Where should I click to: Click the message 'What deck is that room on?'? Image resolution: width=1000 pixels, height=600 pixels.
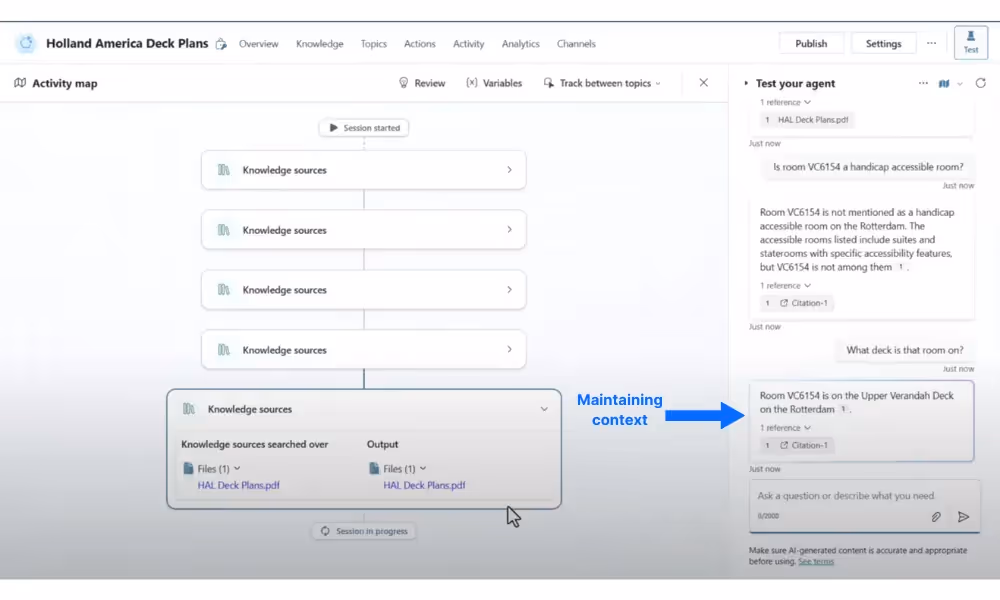pyautogui.click(x=904, y=350)
